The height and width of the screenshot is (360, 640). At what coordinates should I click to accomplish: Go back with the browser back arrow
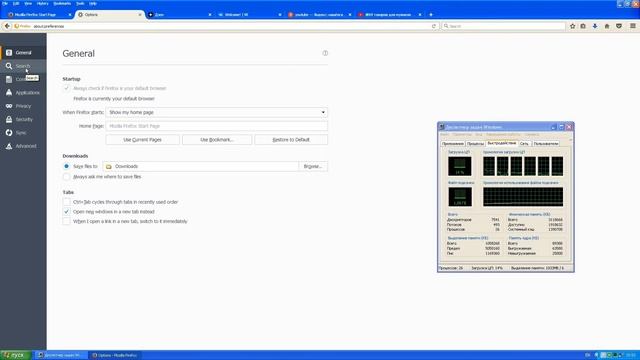7,26
